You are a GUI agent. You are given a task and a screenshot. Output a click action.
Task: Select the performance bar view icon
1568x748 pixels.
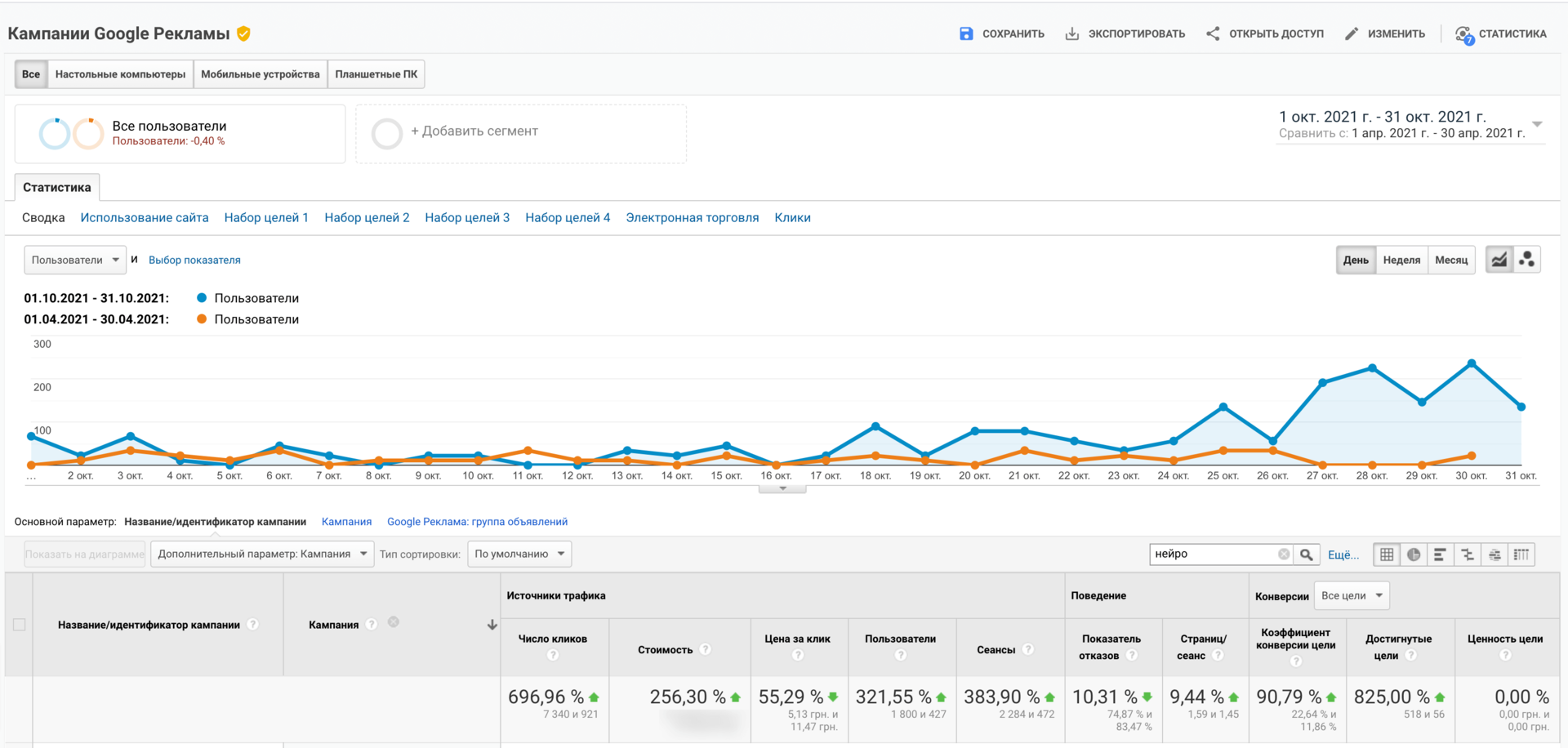tap(1441, 554)
